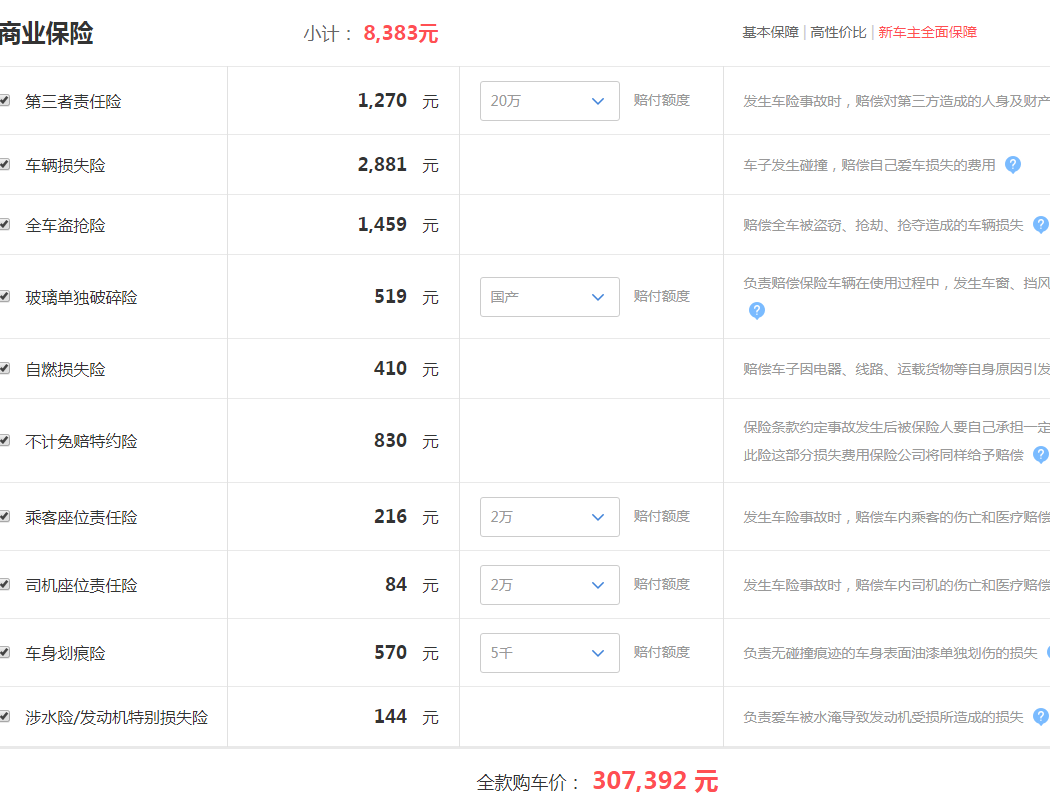Click 司机座位责任险 label text
This screenshot has width=1050, height=796.
(82, 586)
